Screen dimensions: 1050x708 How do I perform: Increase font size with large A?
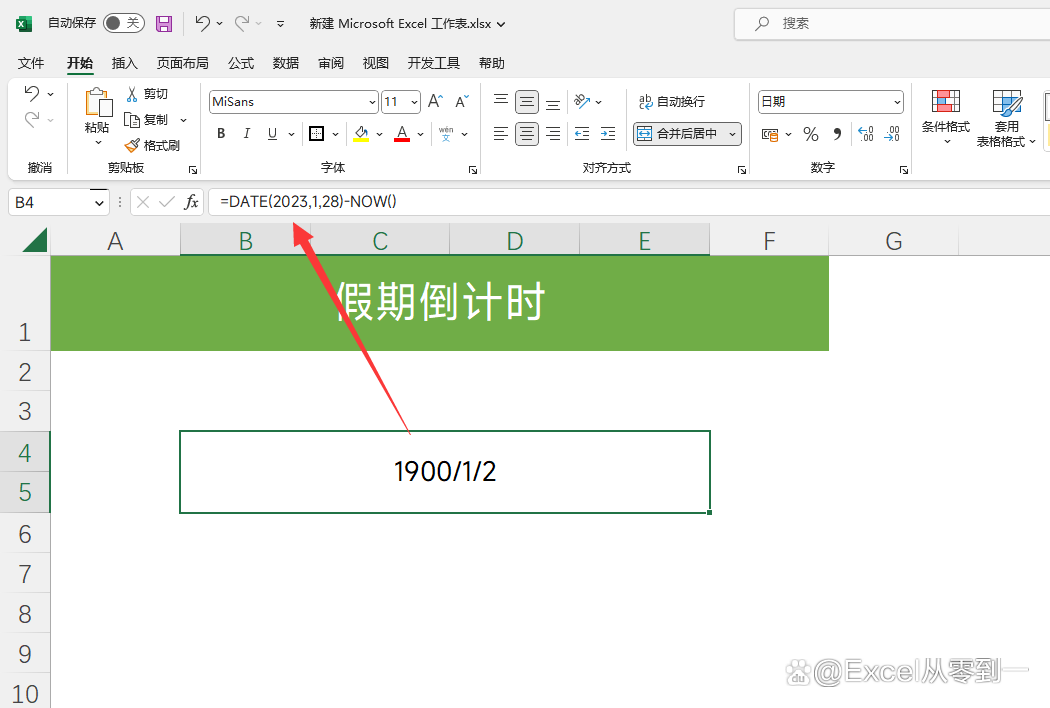[x=435, y=101]
